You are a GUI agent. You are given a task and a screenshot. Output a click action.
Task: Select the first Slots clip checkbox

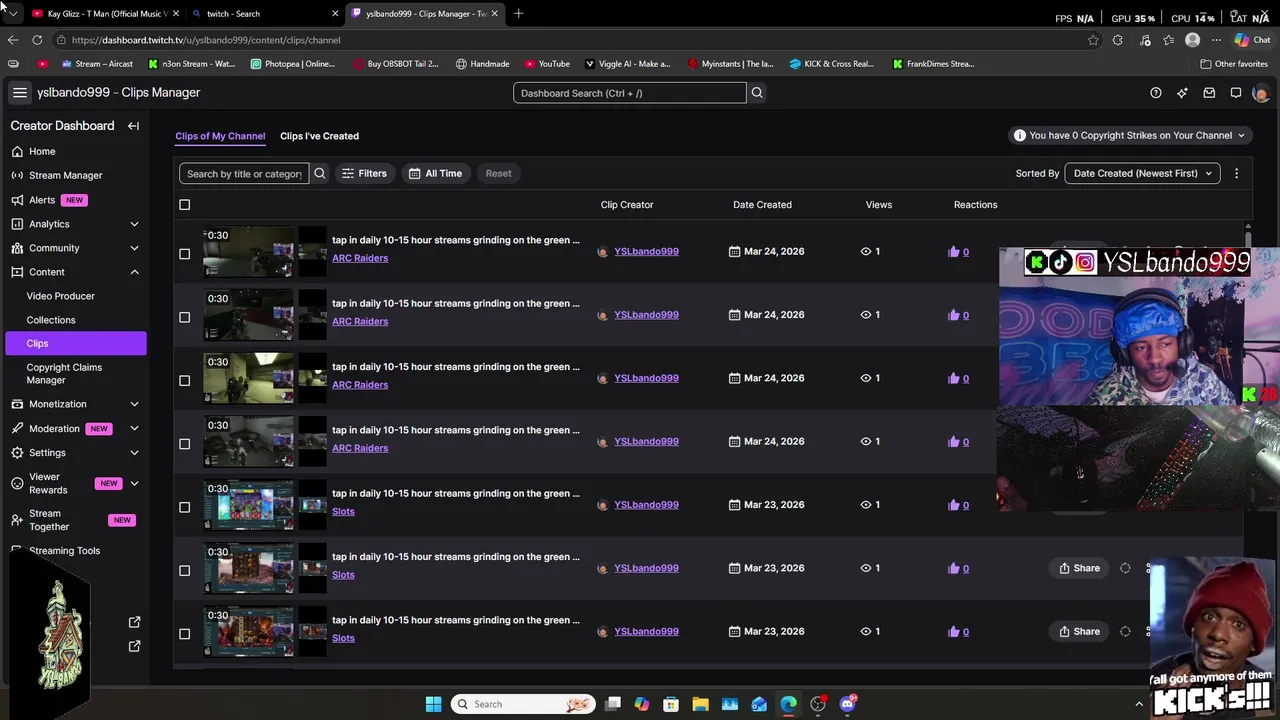point(184,507)
